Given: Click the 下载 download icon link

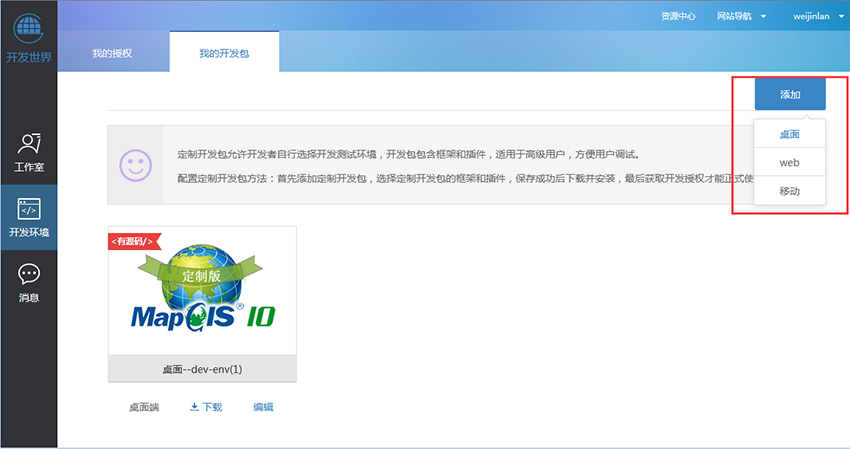Looking at the screenshot, I should pos(206,407).
